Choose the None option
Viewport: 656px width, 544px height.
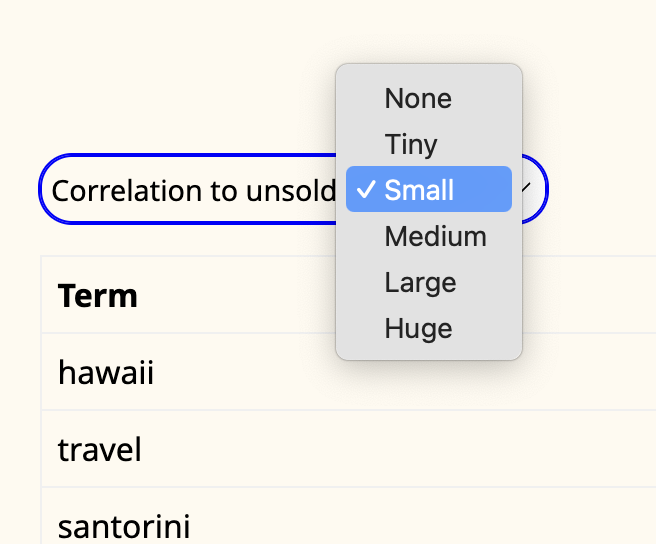coord(429,98)
